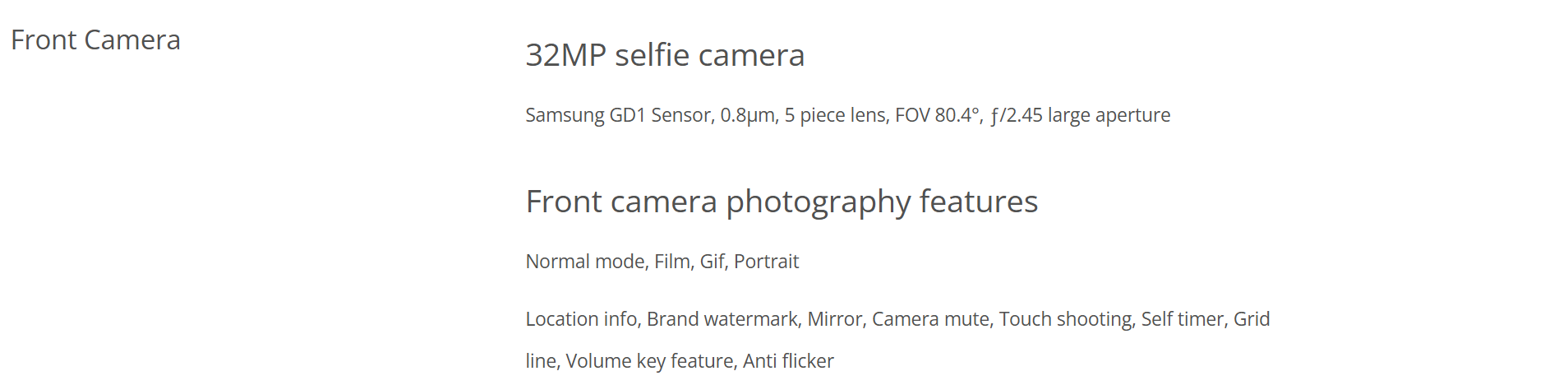Click the Gif mode text

(712, 262)
